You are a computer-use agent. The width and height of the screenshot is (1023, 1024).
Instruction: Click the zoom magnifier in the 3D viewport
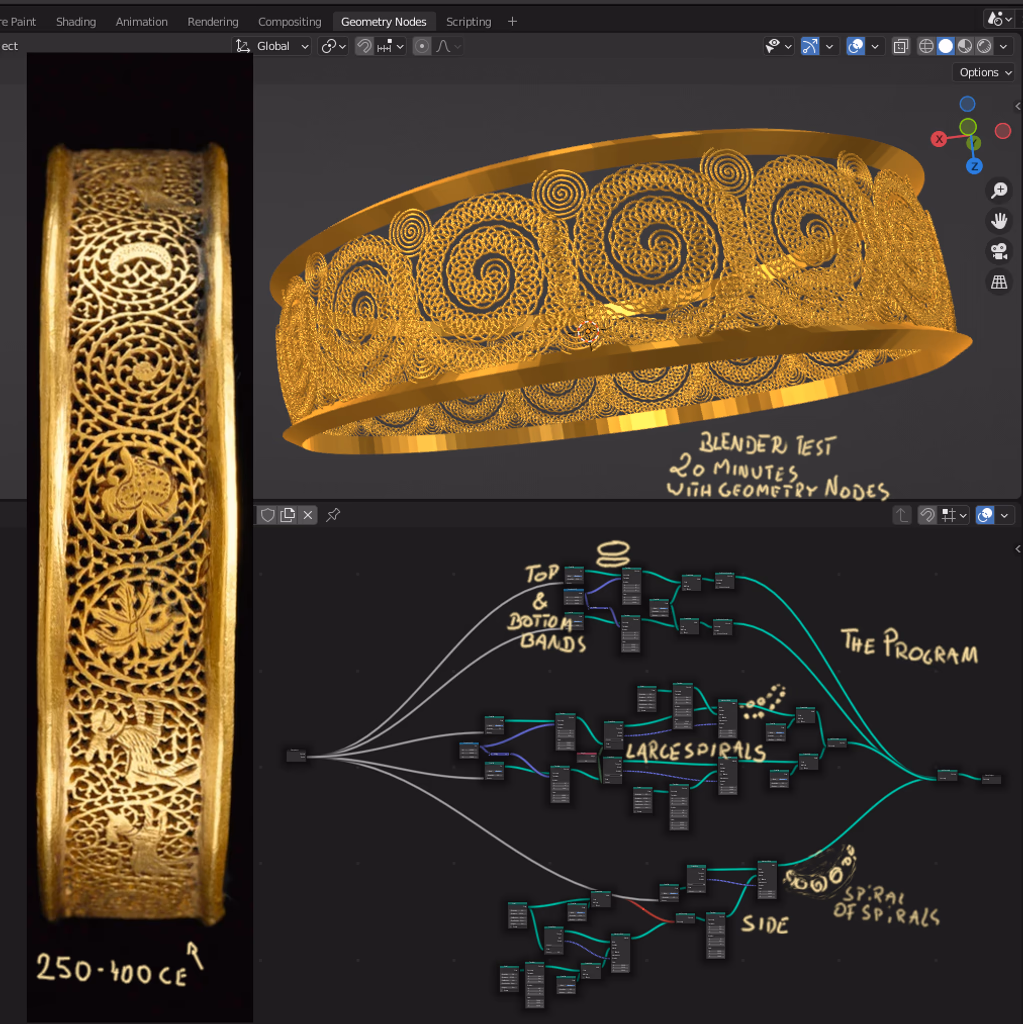click(x=998, y=190)
